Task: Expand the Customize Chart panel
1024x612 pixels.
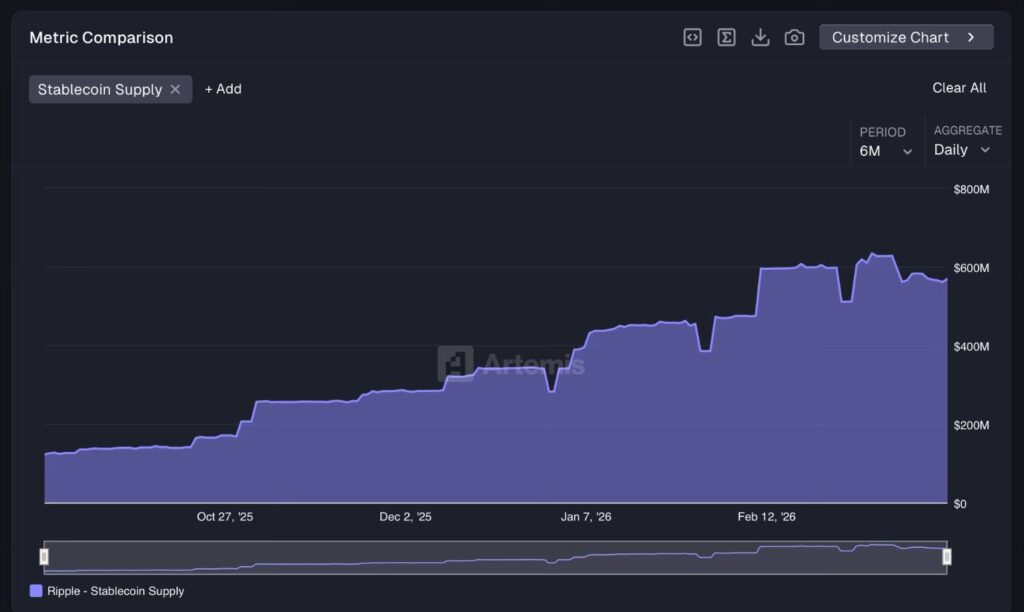Action: (905, 37)
